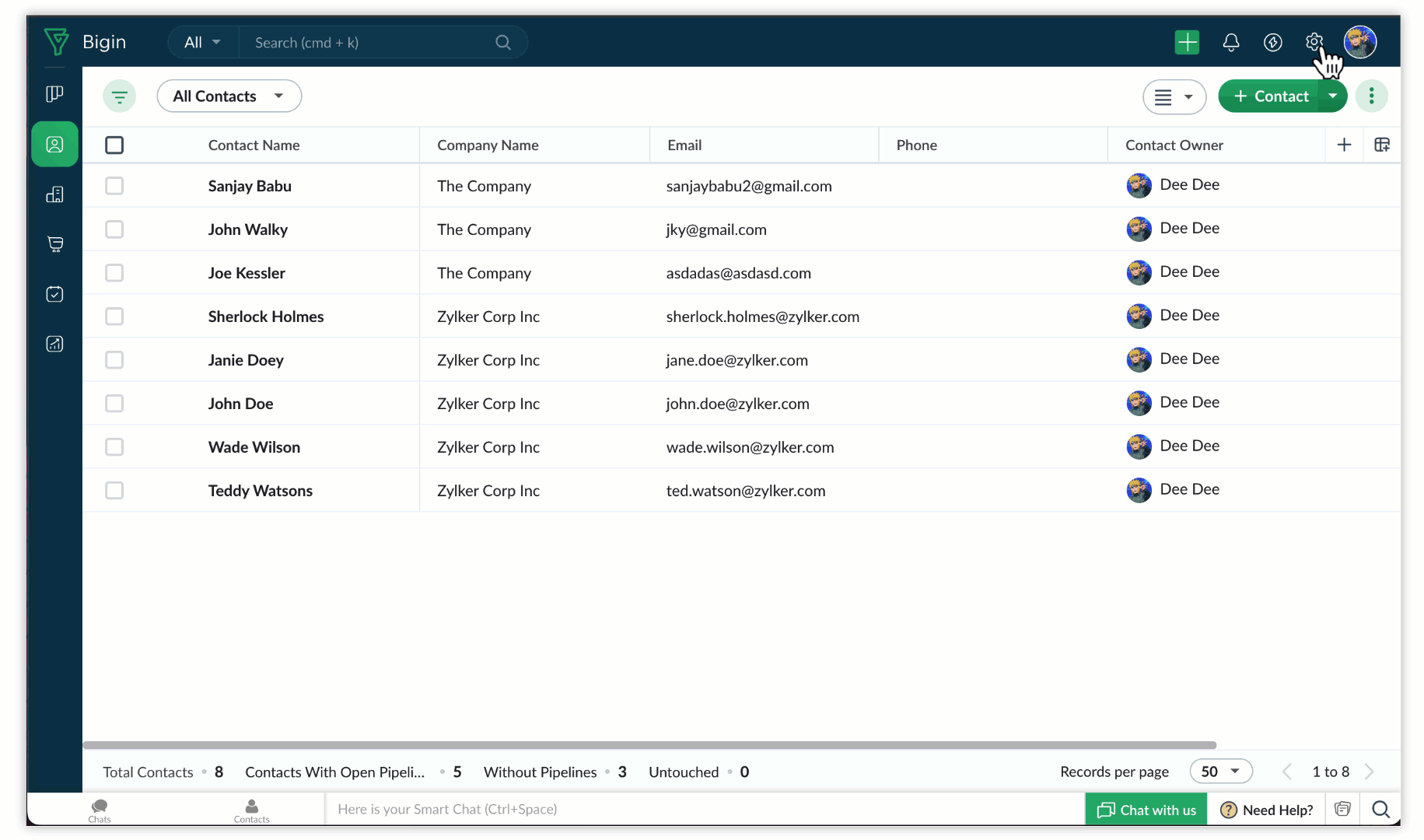Viewport: 1424px width, 840px height.
Task: Open the icon beside Need Help
Action: tap(1342, 809)
